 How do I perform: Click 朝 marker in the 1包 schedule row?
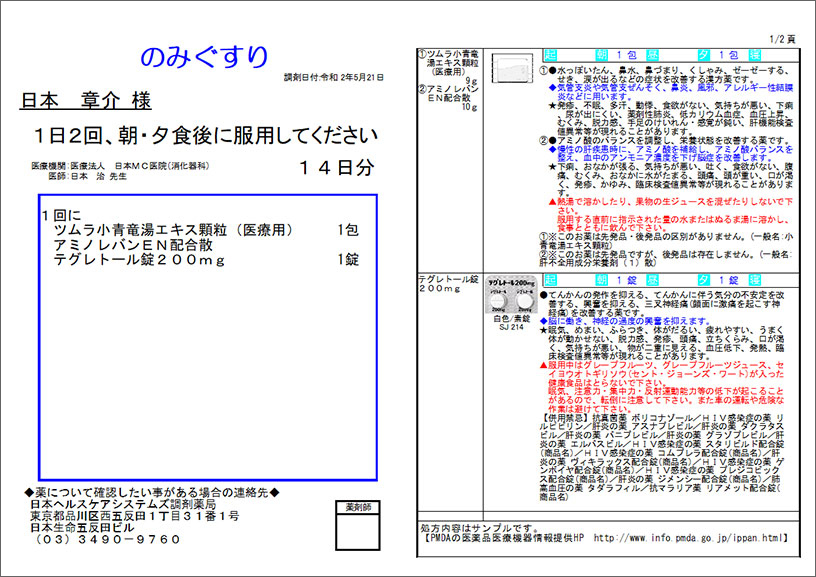coord(602,55)
